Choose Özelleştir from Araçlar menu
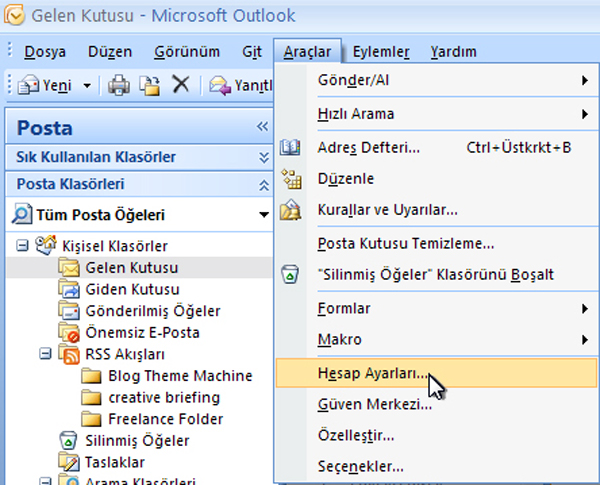 click(x=437, y=435)
